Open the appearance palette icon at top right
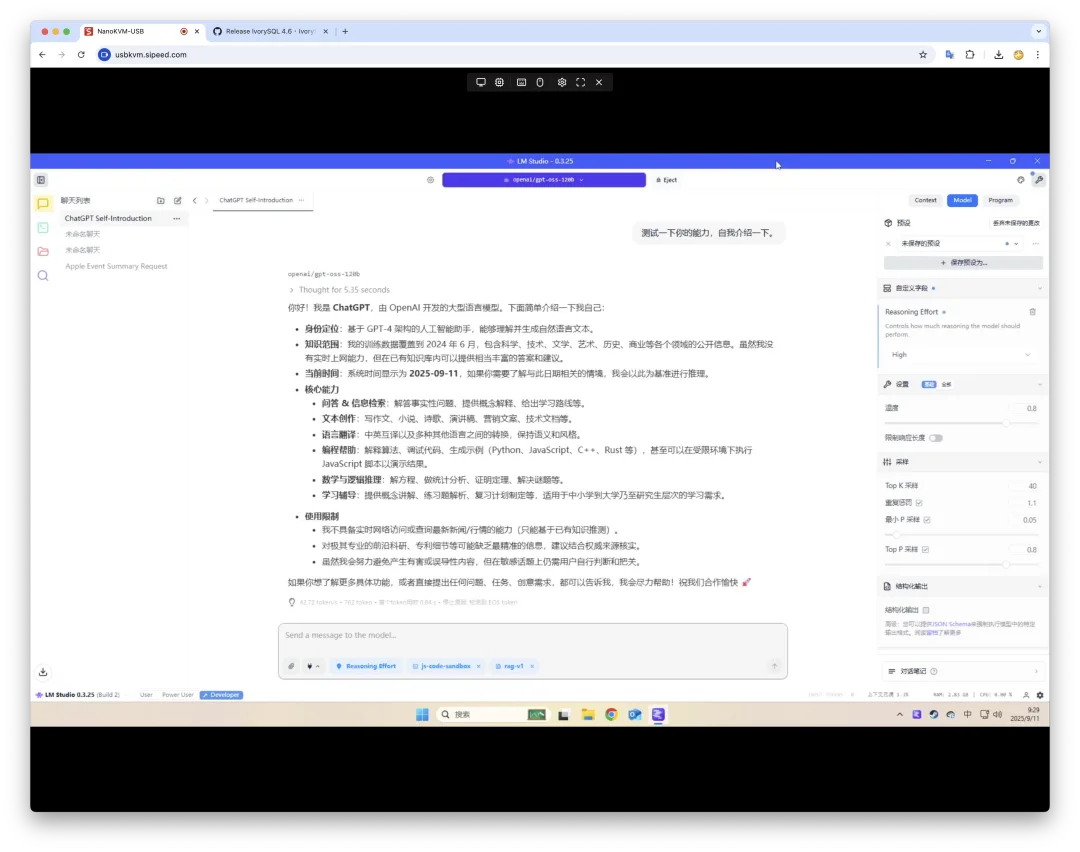The image size is (1080, 852). pos(1021,180)
